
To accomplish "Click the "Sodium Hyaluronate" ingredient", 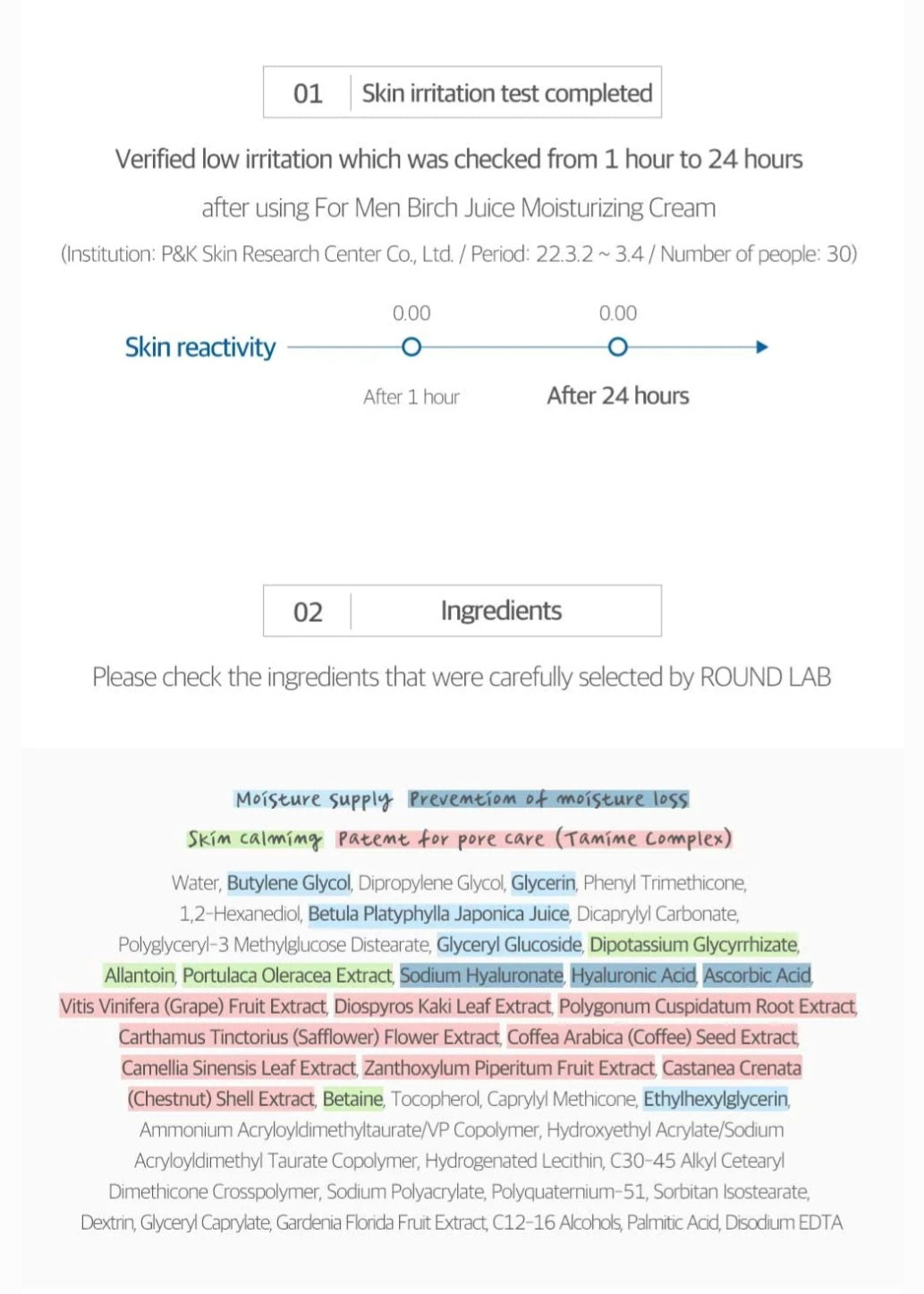I will (x=481, y=975).
